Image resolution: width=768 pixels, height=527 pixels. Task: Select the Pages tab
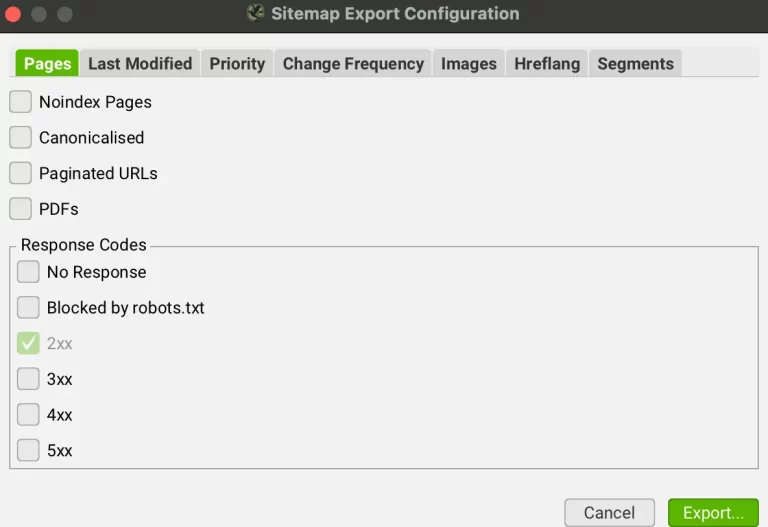[47, 64]
